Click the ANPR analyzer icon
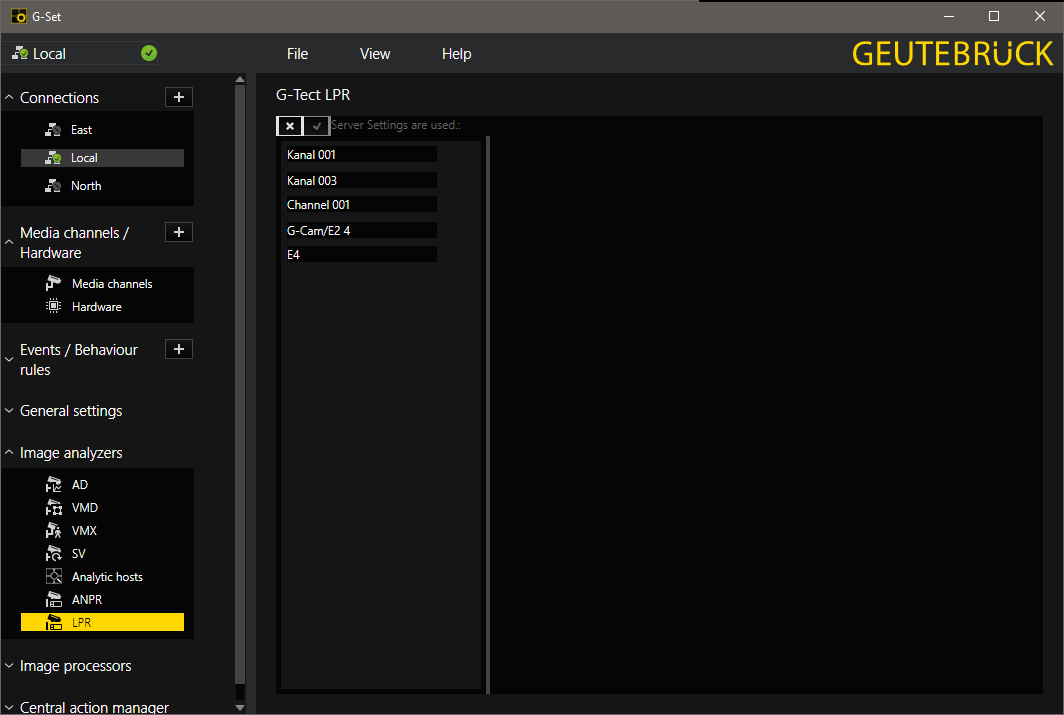 tap(54, 600)
